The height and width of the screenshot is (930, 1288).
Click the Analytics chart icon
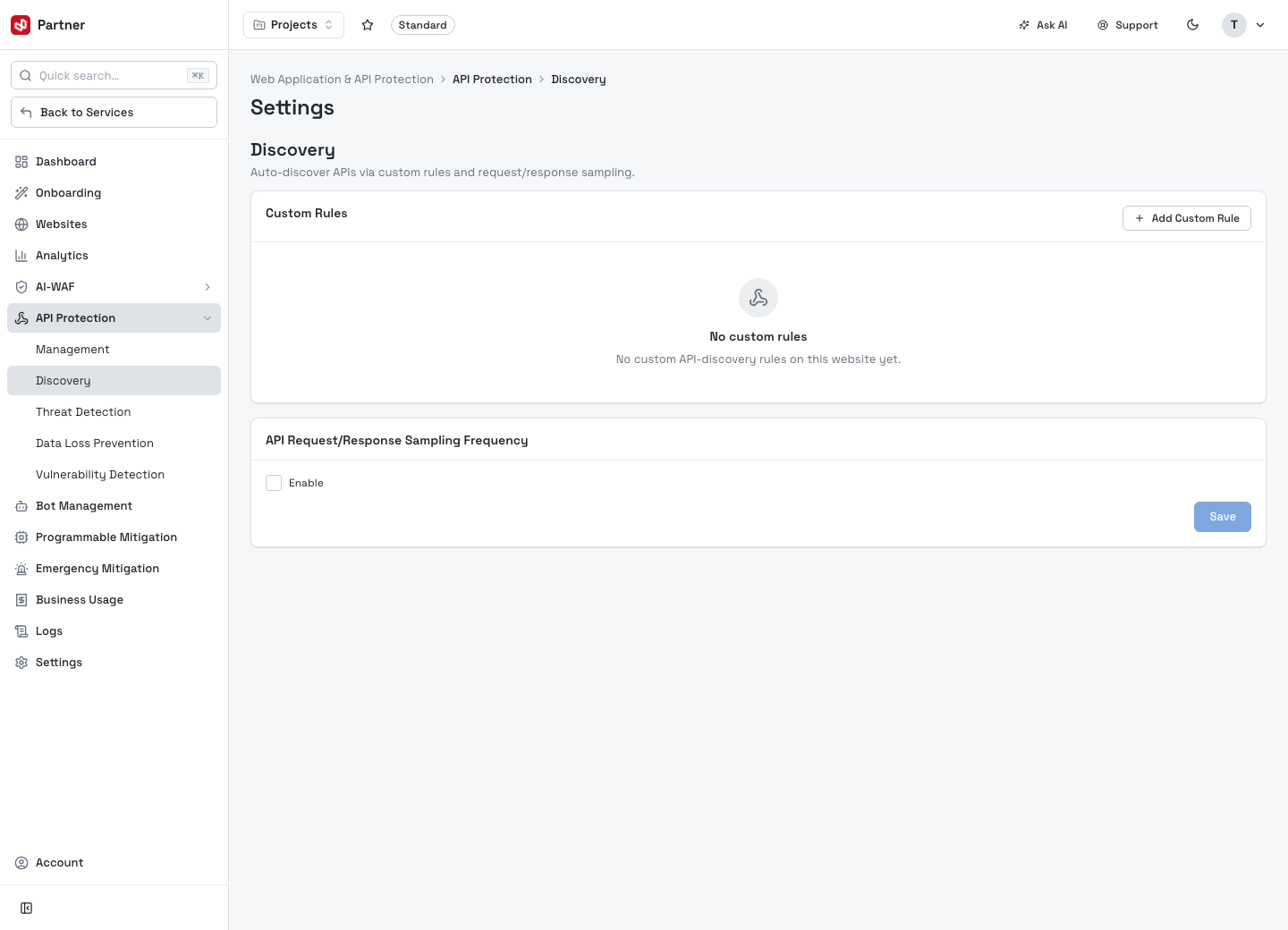point(21,256)
